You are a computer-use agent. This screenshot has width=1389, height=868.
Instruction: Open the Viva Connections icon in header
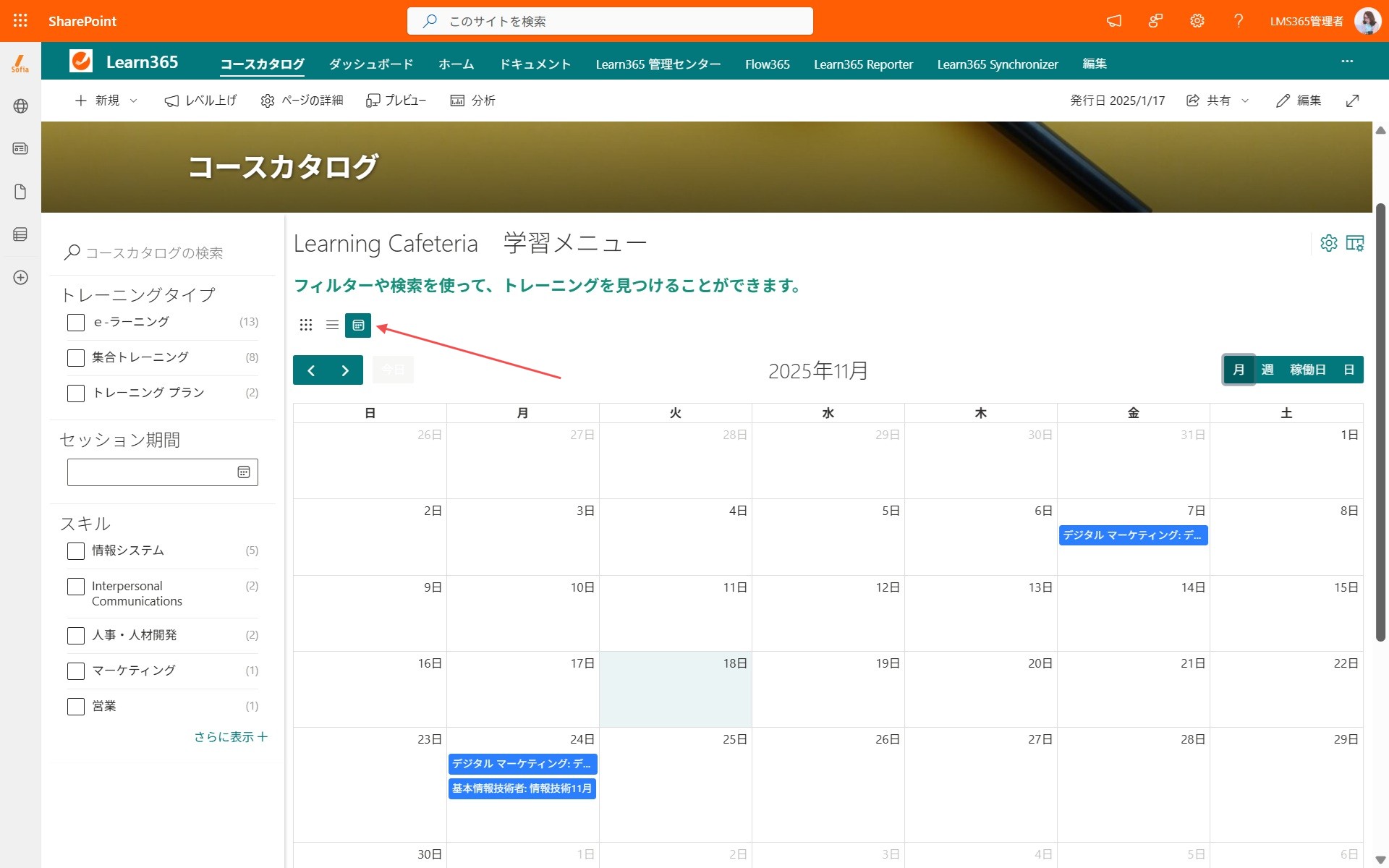tap(1156, 21)
